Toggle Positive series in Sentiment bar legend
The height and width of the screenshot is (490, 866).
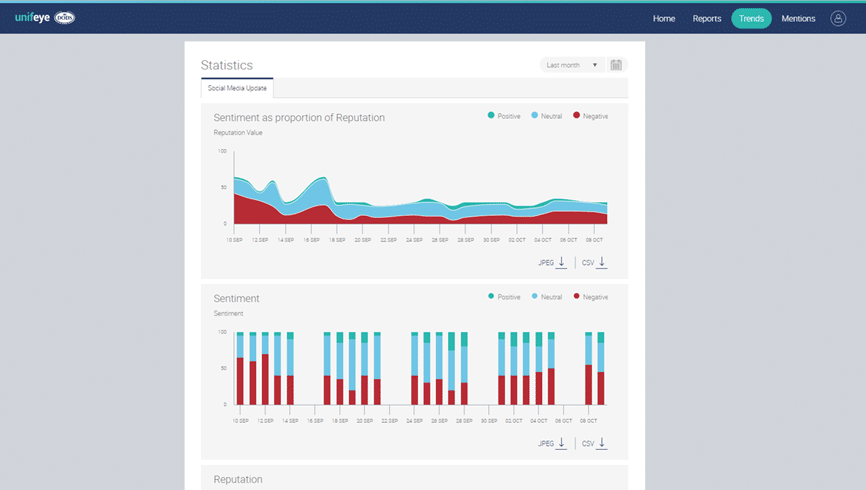click(x=504, y=297)
